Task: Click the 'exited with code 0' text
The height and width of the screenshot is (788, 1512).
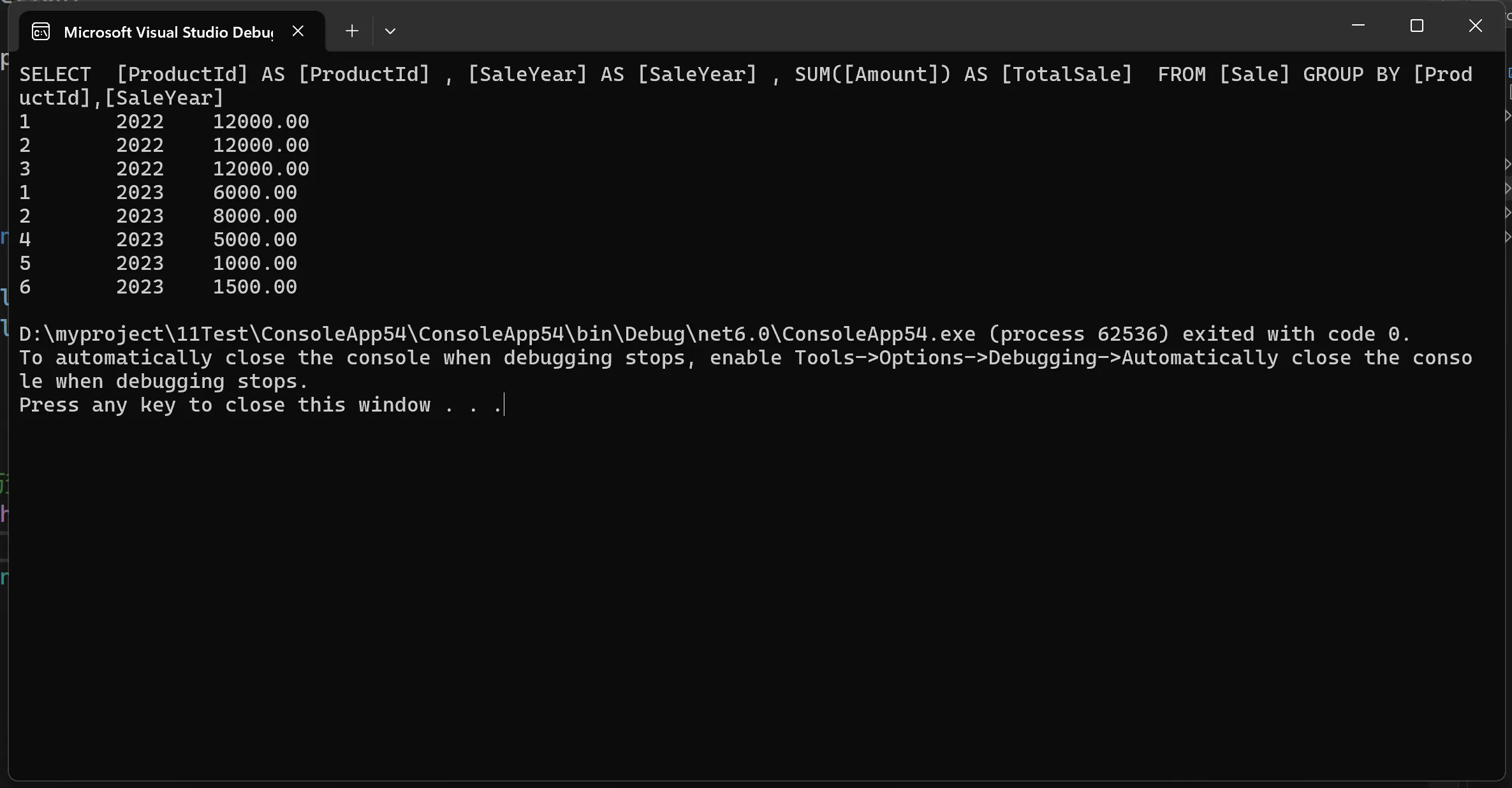Action: coord(1296,334)
